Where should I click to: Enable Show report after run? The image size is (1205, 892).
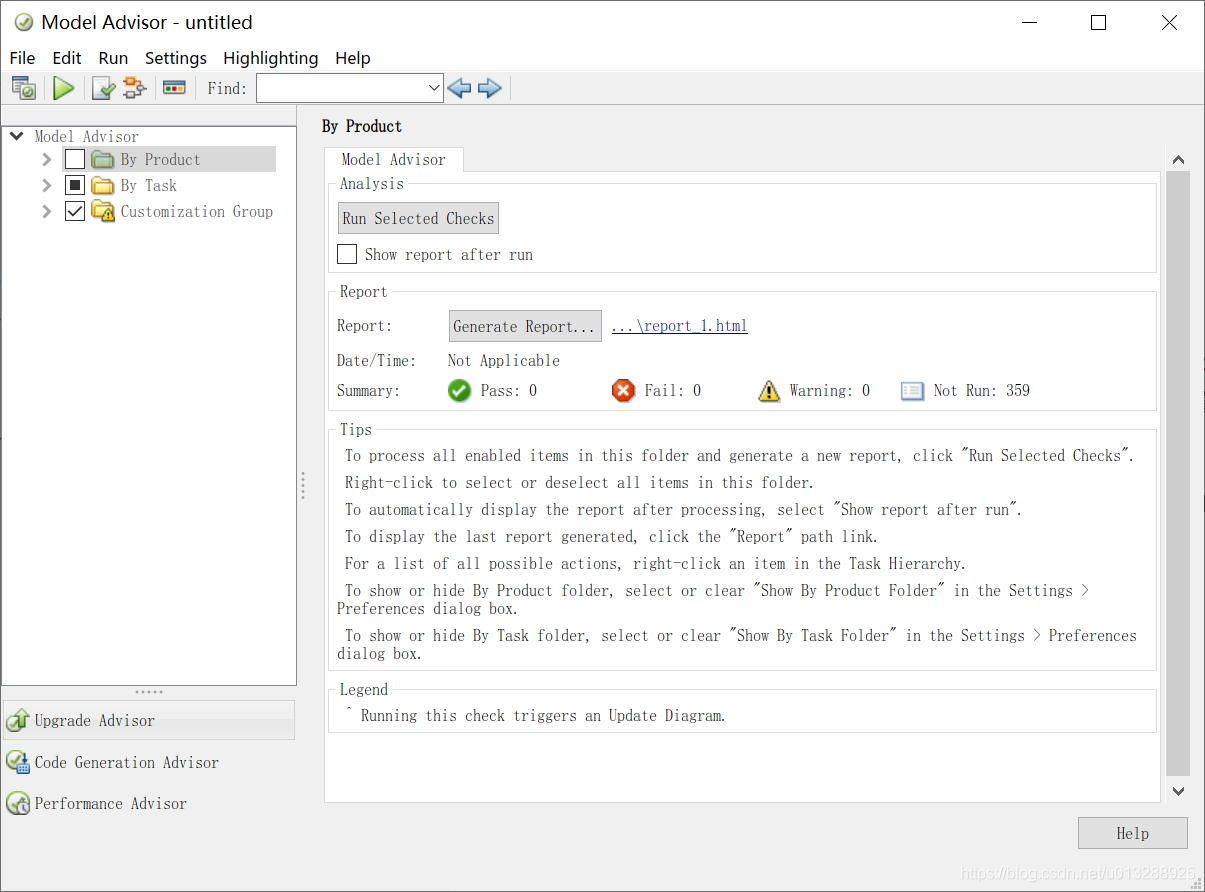(347, 254)
